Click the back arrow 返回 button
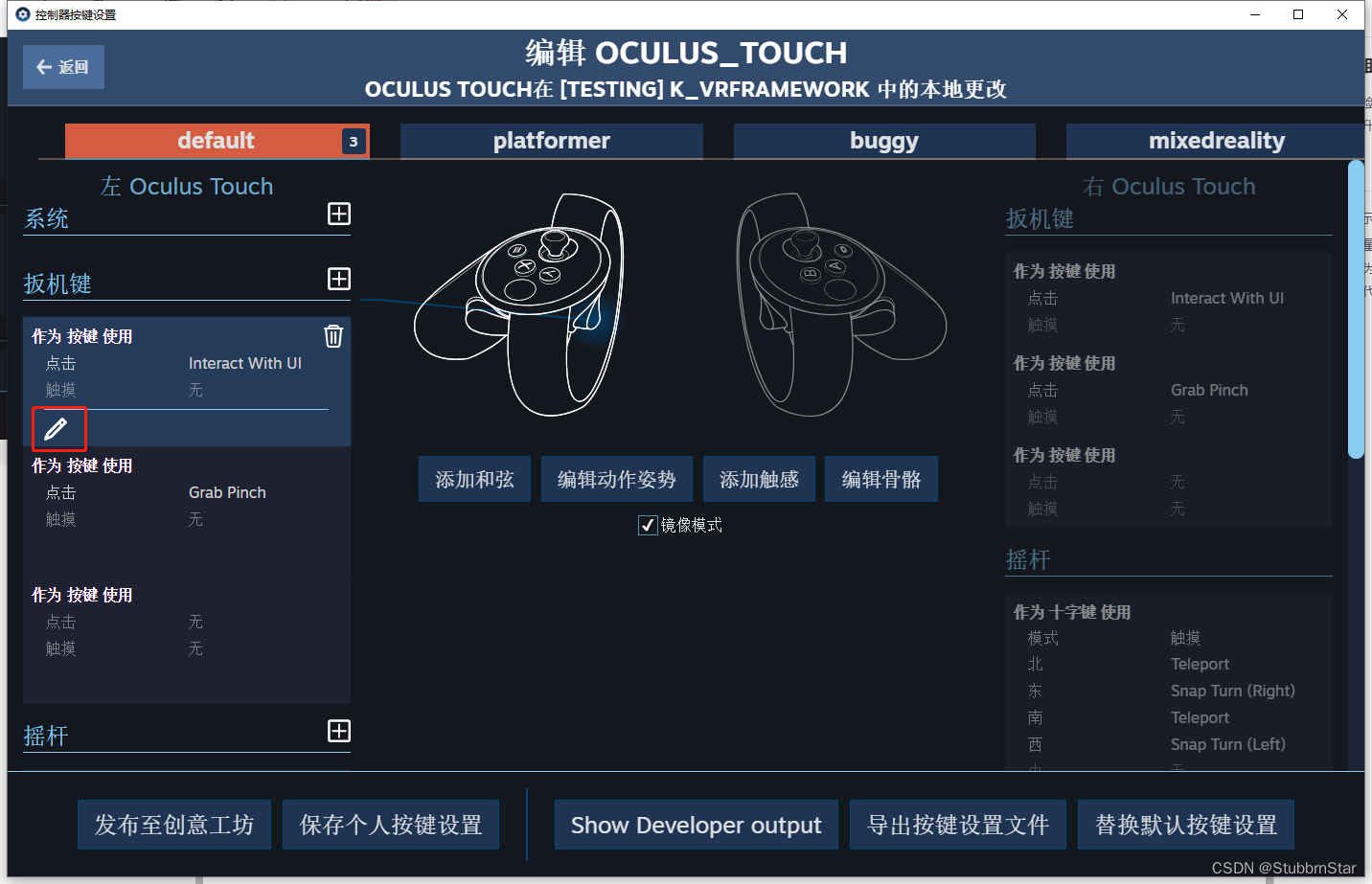This screenshot has height=884, width=1372. (x=63, y=67)
